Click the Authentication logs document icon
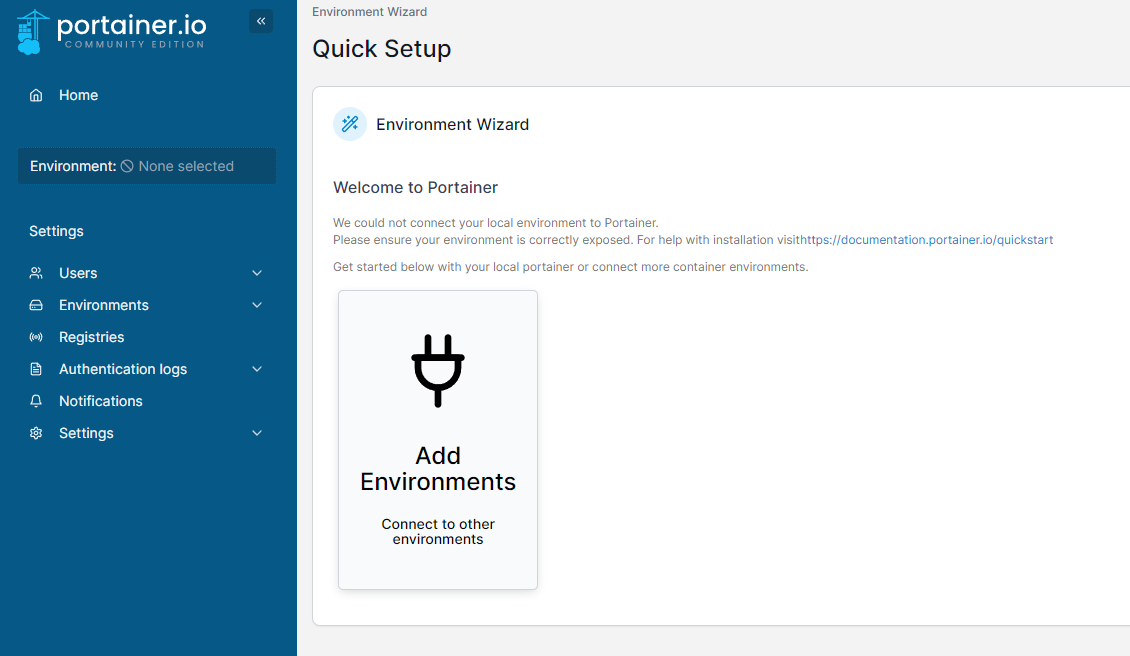 pos(36,369)
